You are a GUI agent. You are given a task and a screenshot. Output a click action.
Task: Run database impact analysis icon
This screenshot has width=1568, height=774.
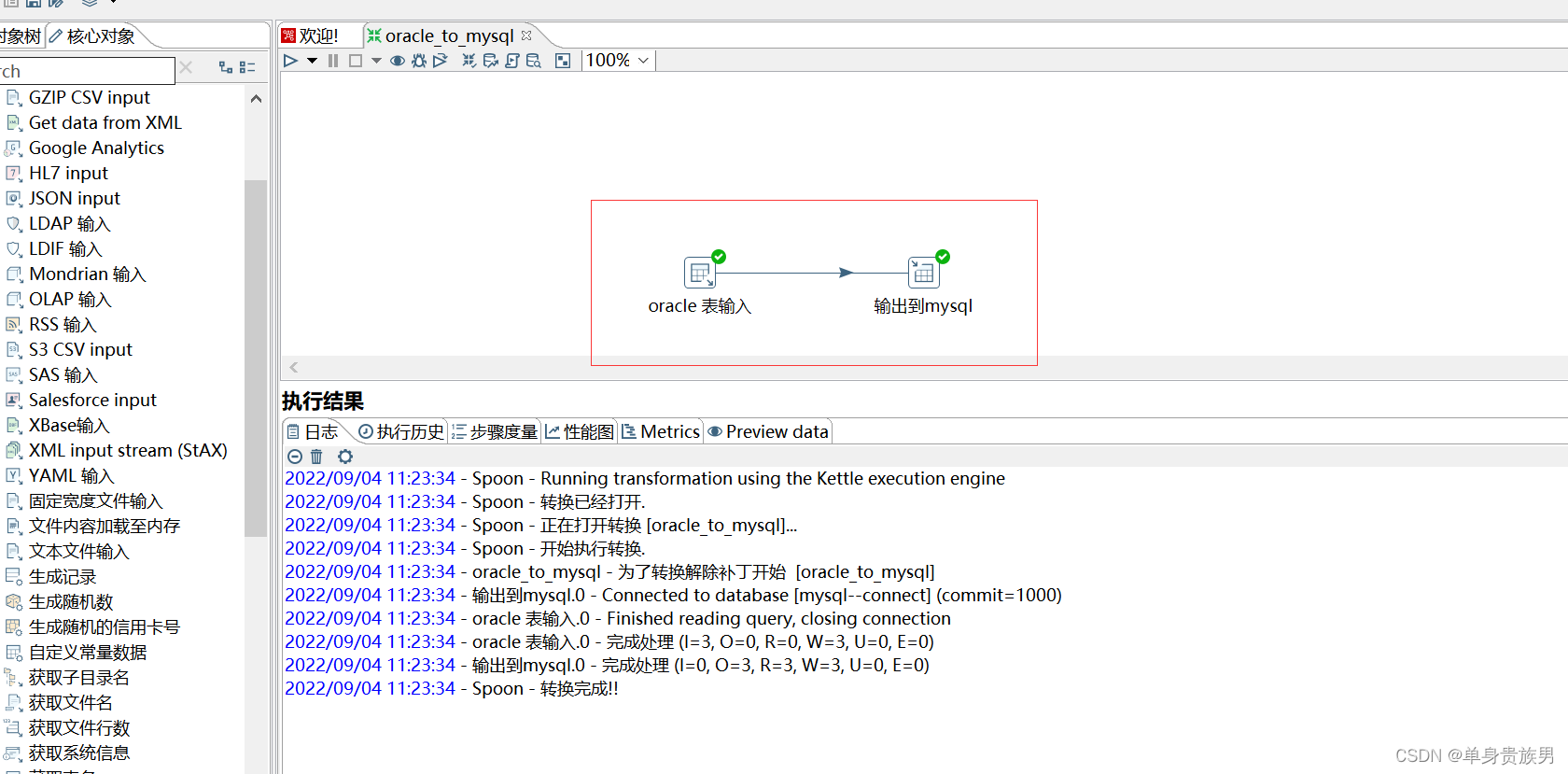491,61
